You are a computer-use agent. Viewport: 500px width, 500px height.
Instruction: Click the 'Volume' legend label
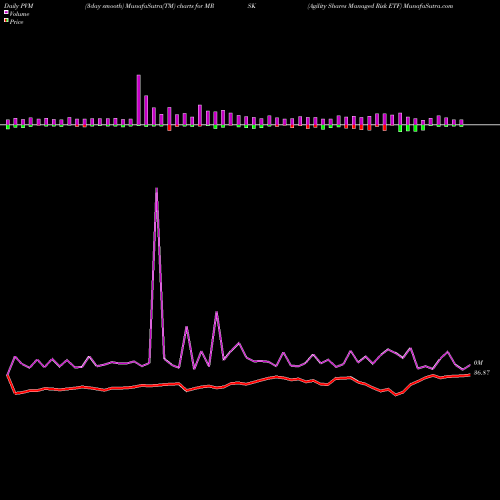(19, 14)
